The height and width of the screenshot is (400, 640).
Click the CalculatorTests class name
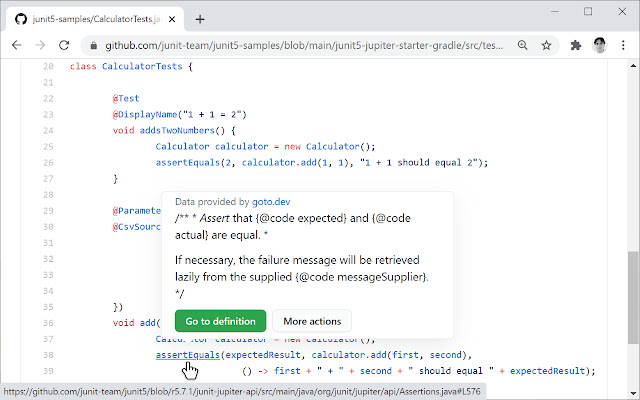click(x=142, y=66)
